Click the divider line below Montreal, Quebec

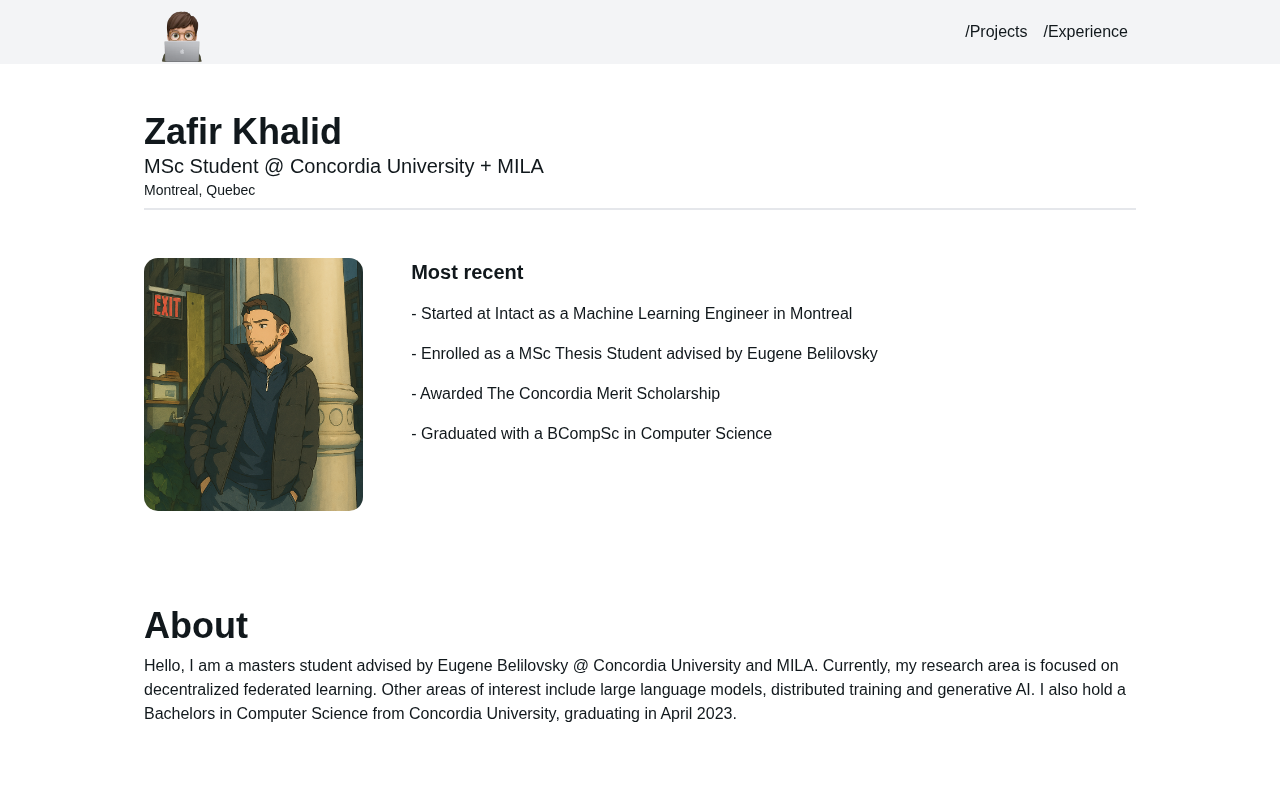640,209
